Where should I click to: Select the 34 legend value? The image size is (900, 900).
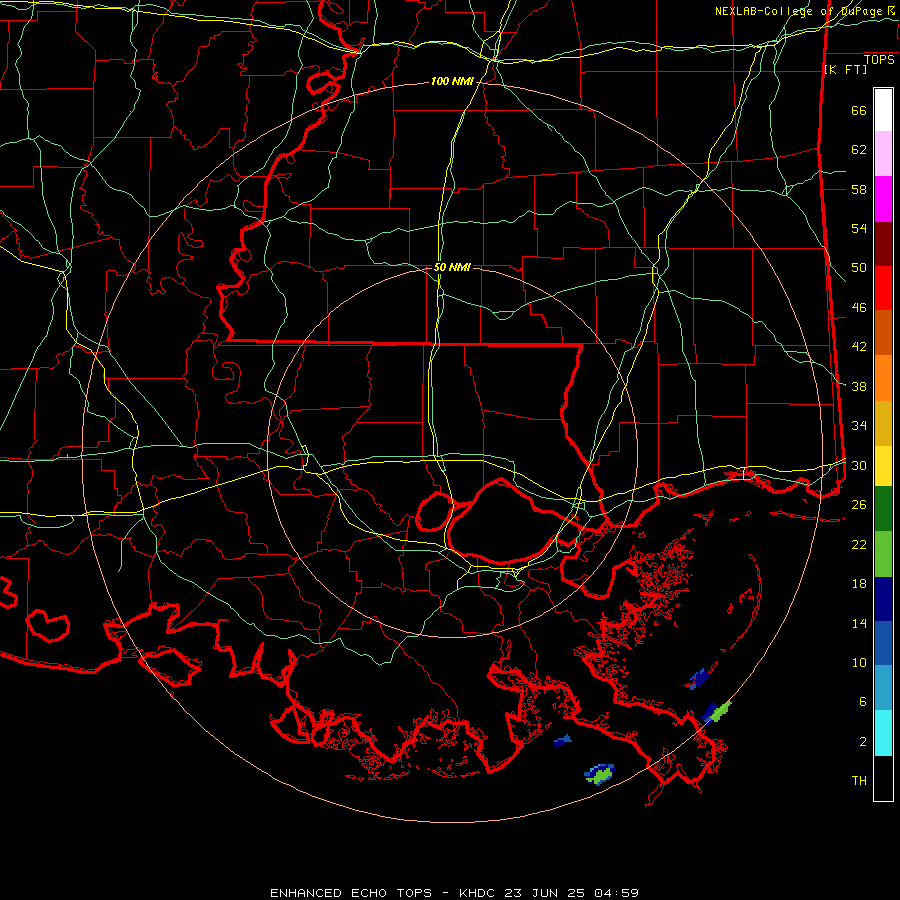point(859,426)
